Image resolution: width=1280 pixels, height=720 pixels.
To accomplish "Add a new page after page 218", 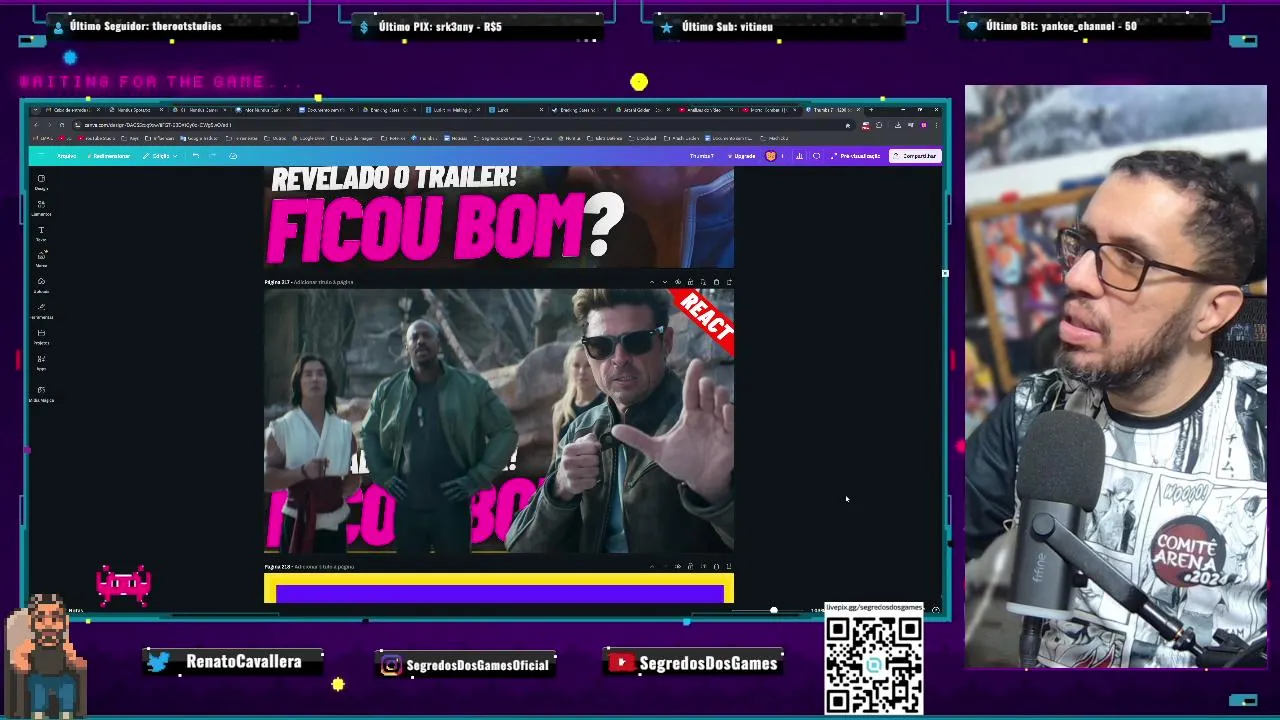I will [x=729, y=567].
